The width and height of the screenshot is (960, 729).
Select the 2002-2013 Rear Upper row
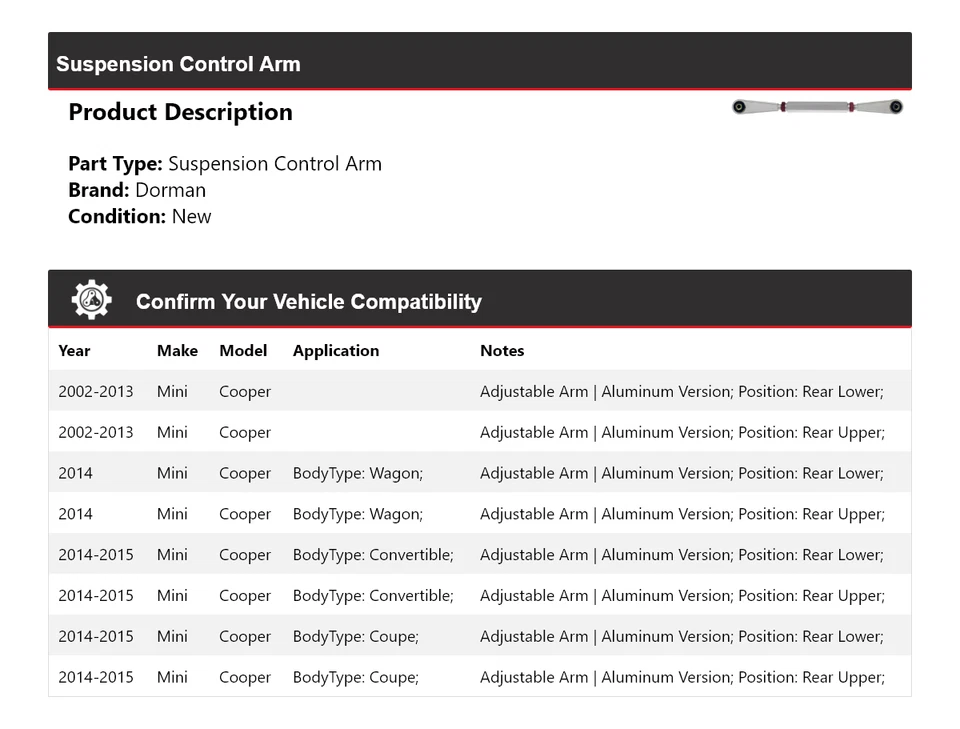click(x=480, y=432)
